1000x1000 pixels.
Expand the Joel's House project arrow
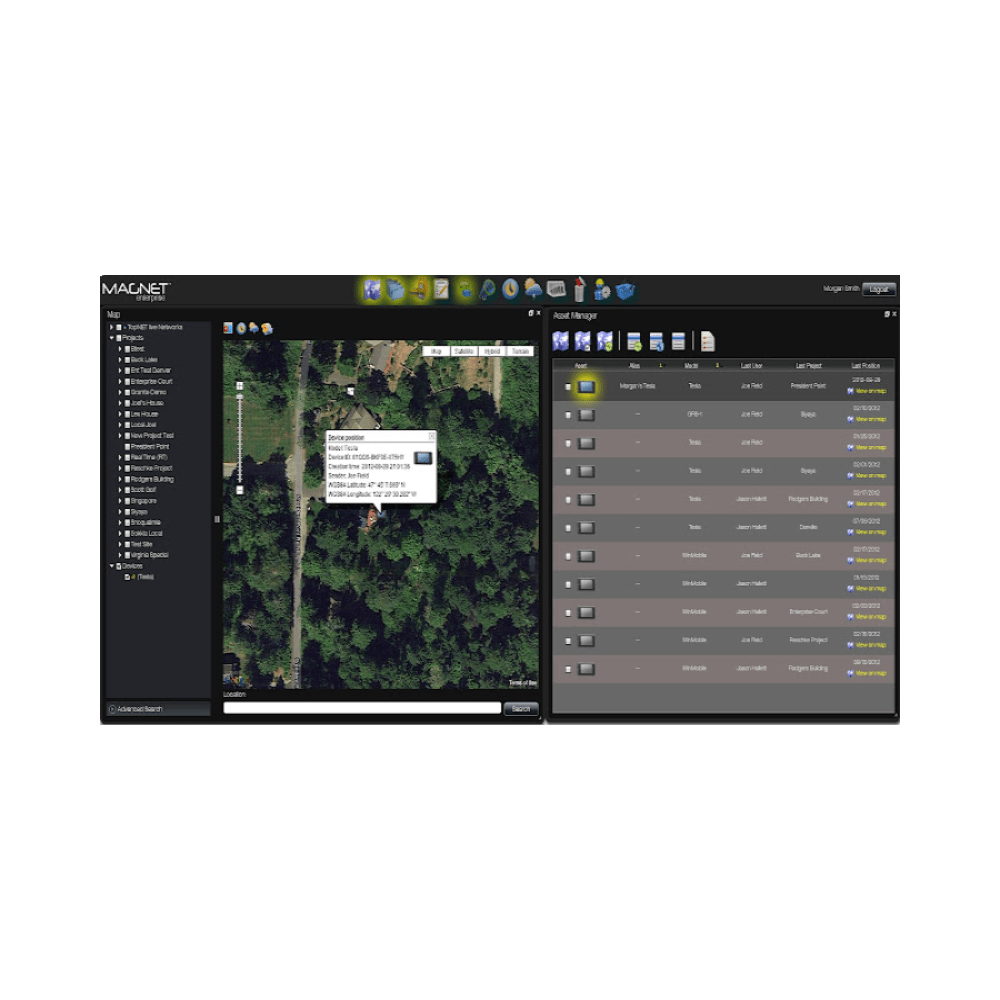(120, 404)
